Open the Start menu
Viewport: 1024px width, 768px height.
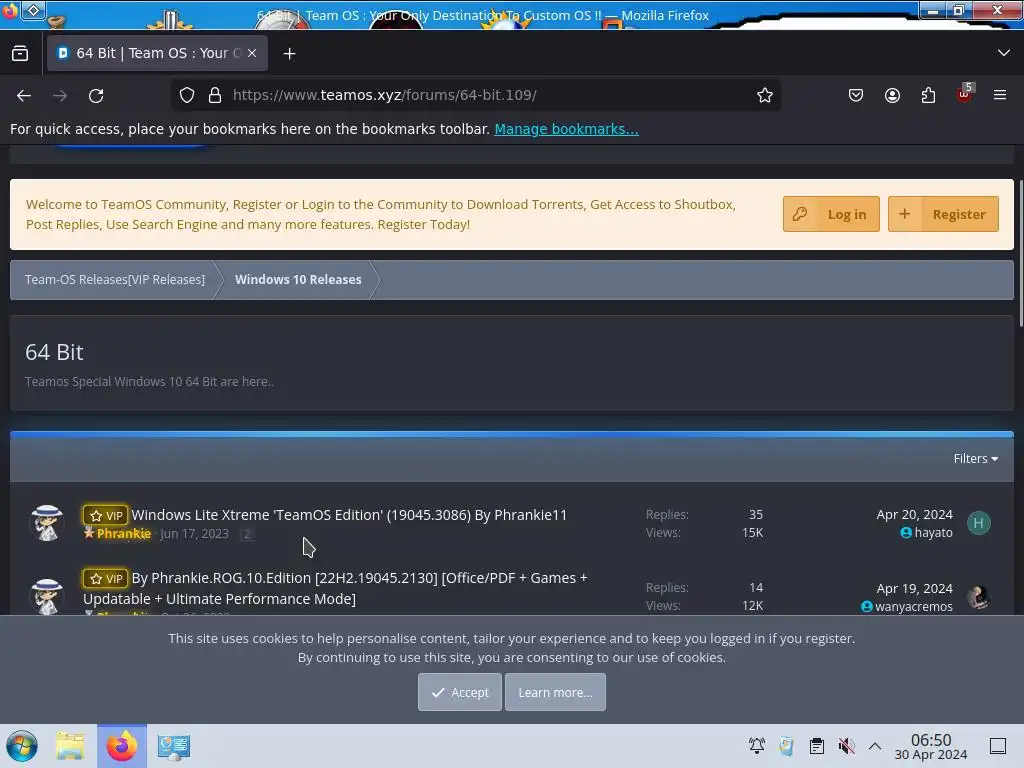click(x=22, y=746)
